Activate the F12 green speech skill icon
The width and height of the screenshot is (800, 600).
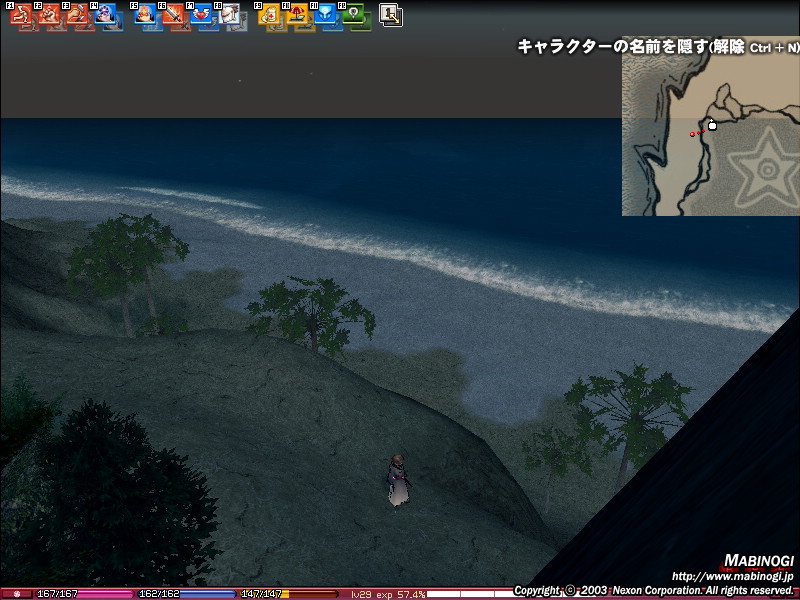coord(353,14)
